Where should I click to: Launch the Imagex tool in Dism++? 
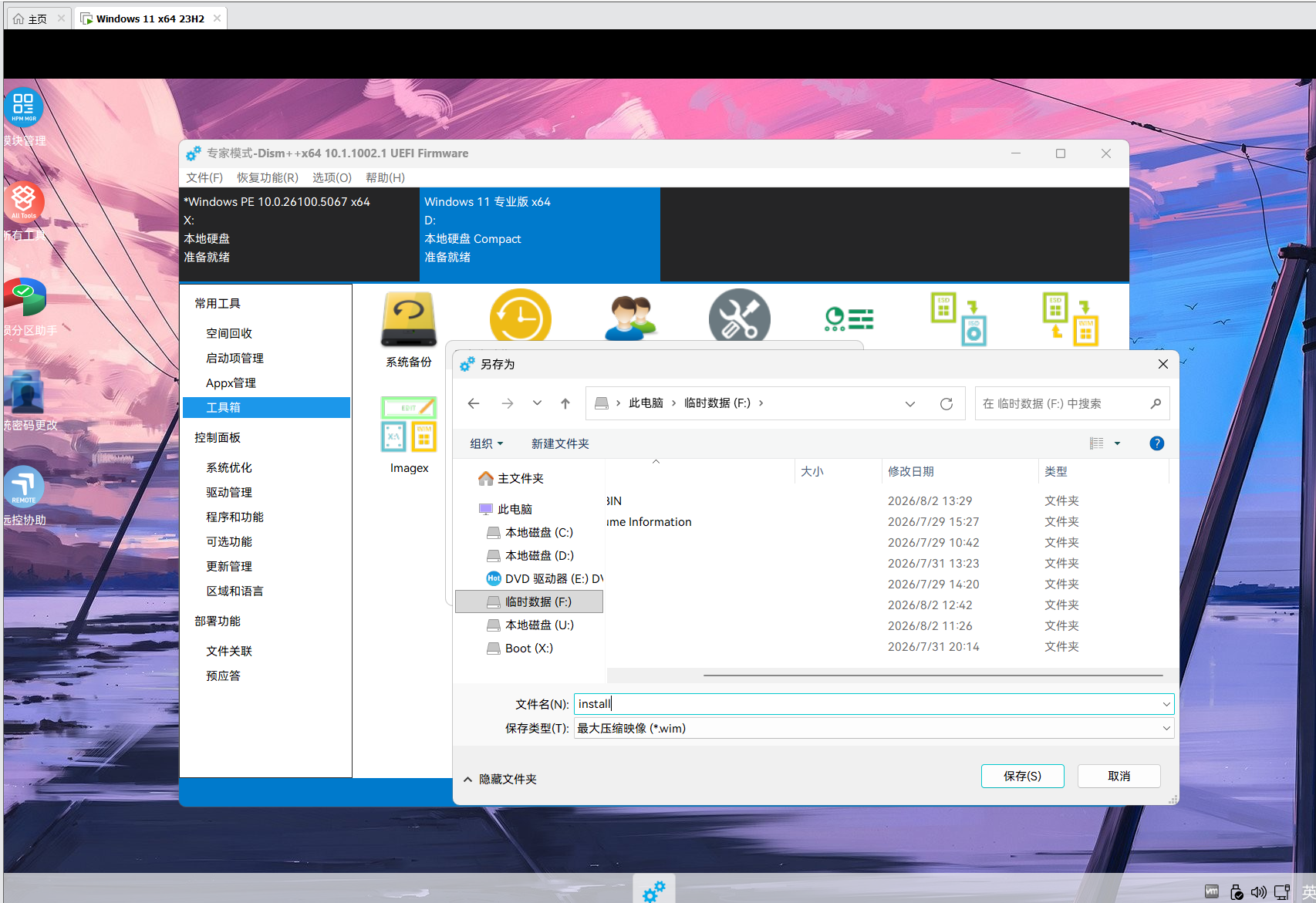point(409,434)
